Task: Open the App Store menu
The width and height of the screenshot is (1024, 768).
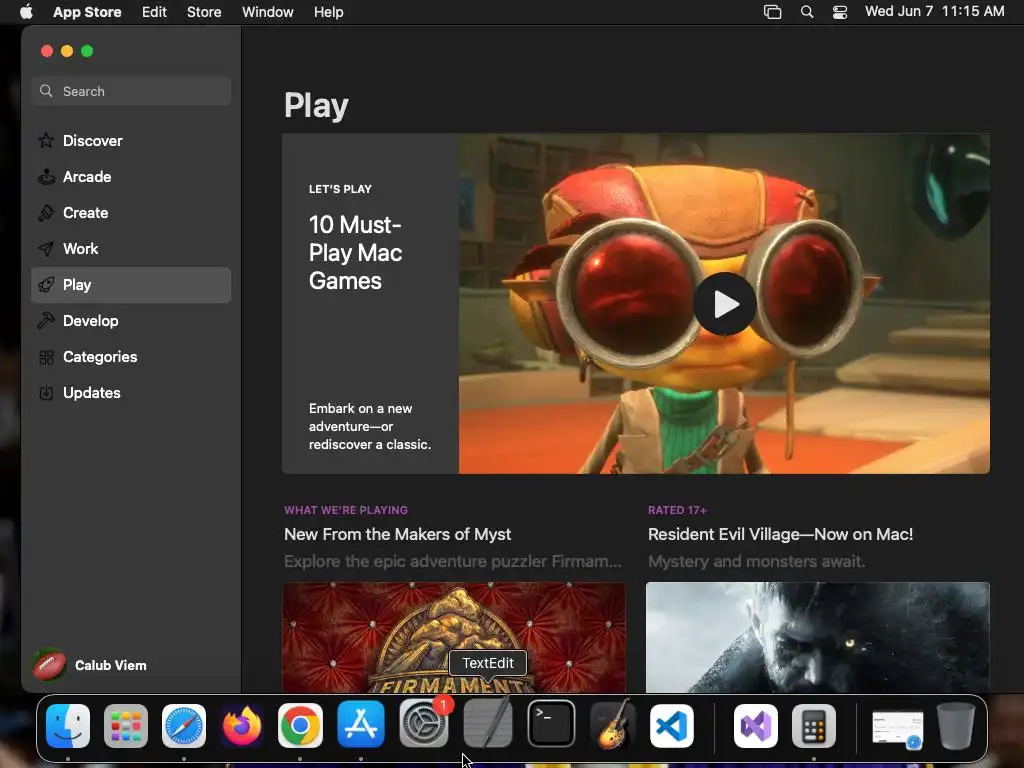Action: pyautogui.click(x=87, y=12)
